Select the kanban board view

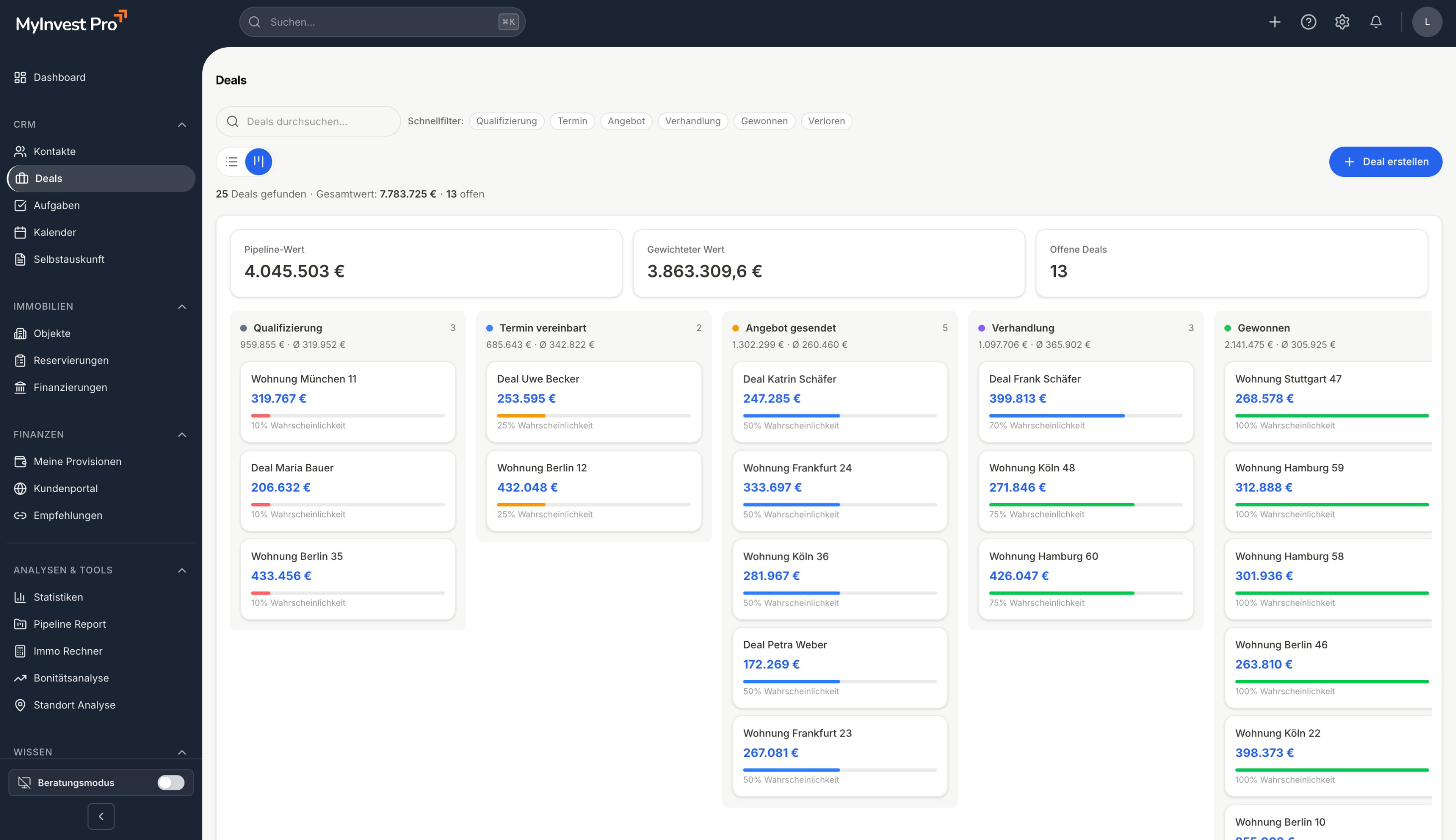[x=258, y=162]
